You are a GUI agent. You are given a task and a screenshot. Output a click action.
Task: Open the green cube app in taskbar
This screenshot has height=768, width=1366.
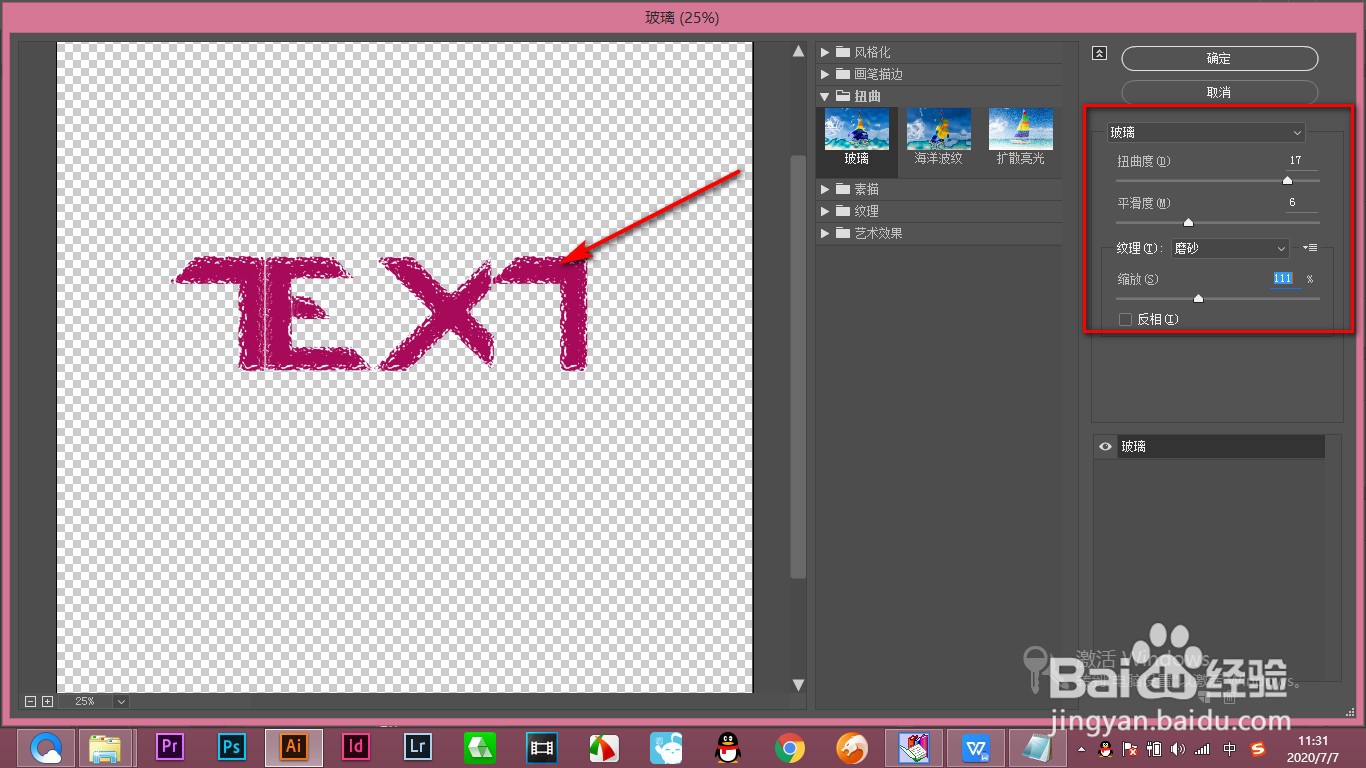(480, 747)
